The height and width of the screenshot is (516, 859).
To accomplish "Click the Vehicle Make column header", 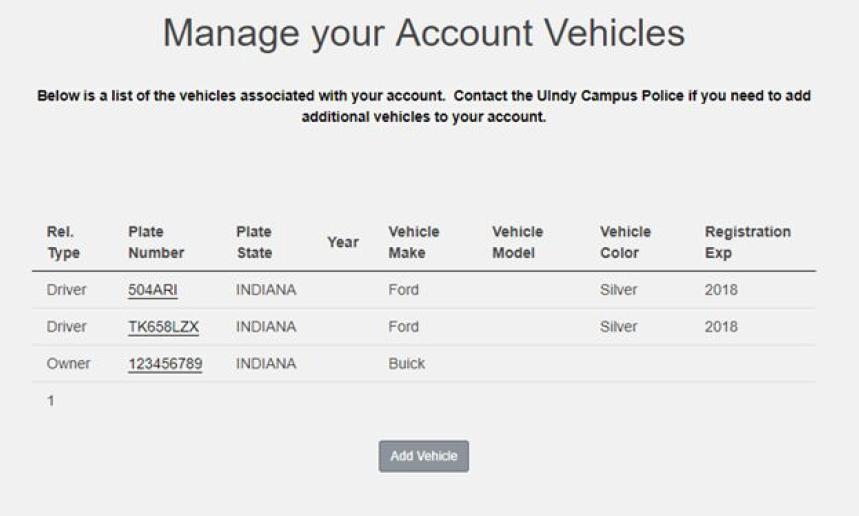I will pyautogui.click(x=413, y=242).
